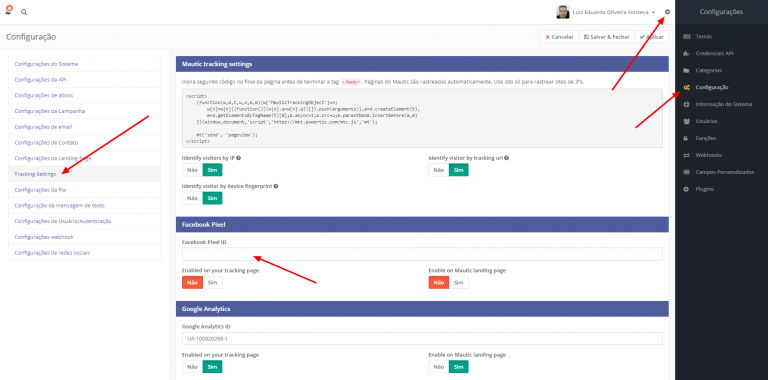Screen dimensions: 768x380
Task: Select Tracking Settings tab
Action: click(84, 174)
